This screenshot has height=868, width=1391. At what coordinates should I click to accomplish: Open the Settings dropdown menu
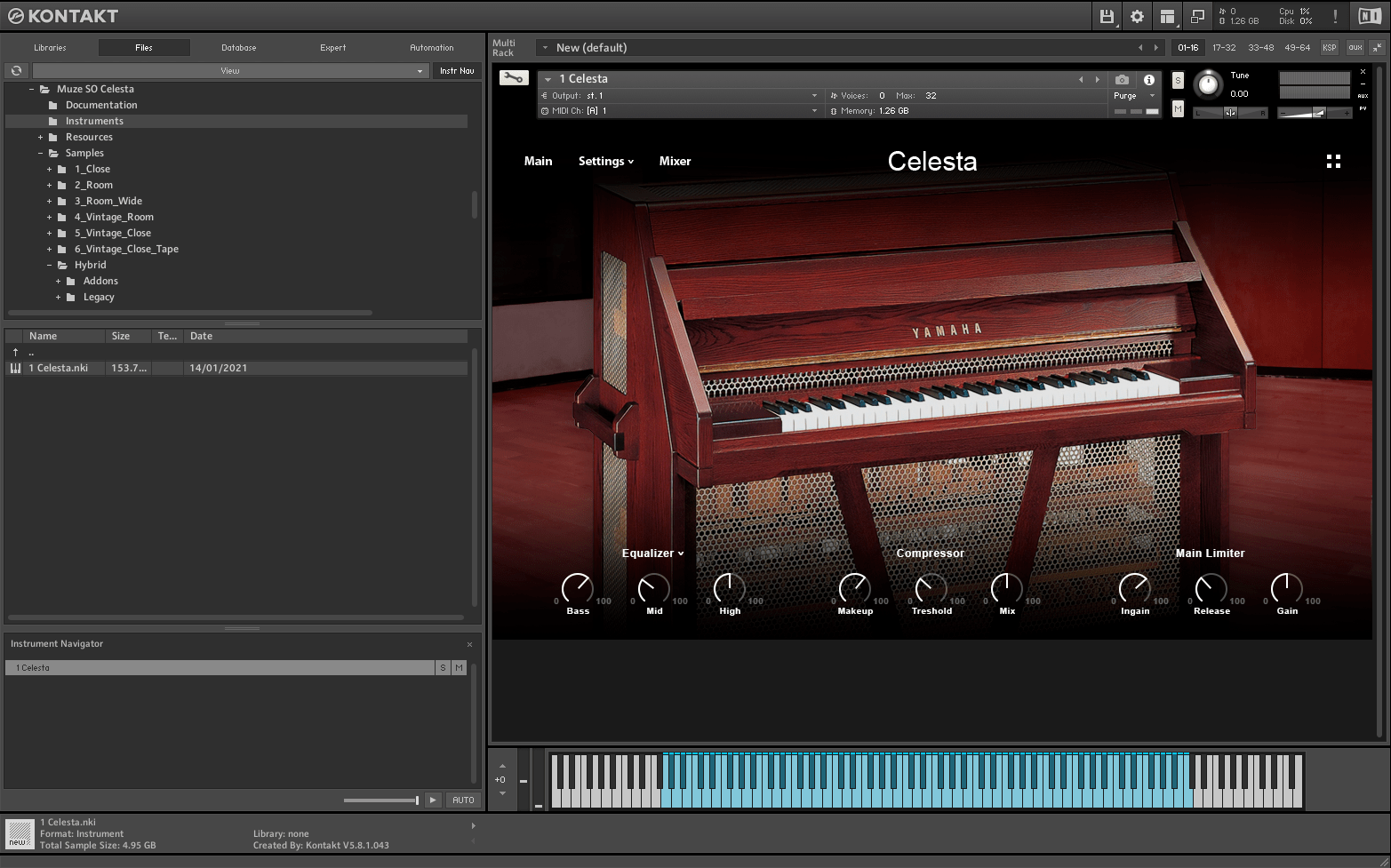coord(606,161)
